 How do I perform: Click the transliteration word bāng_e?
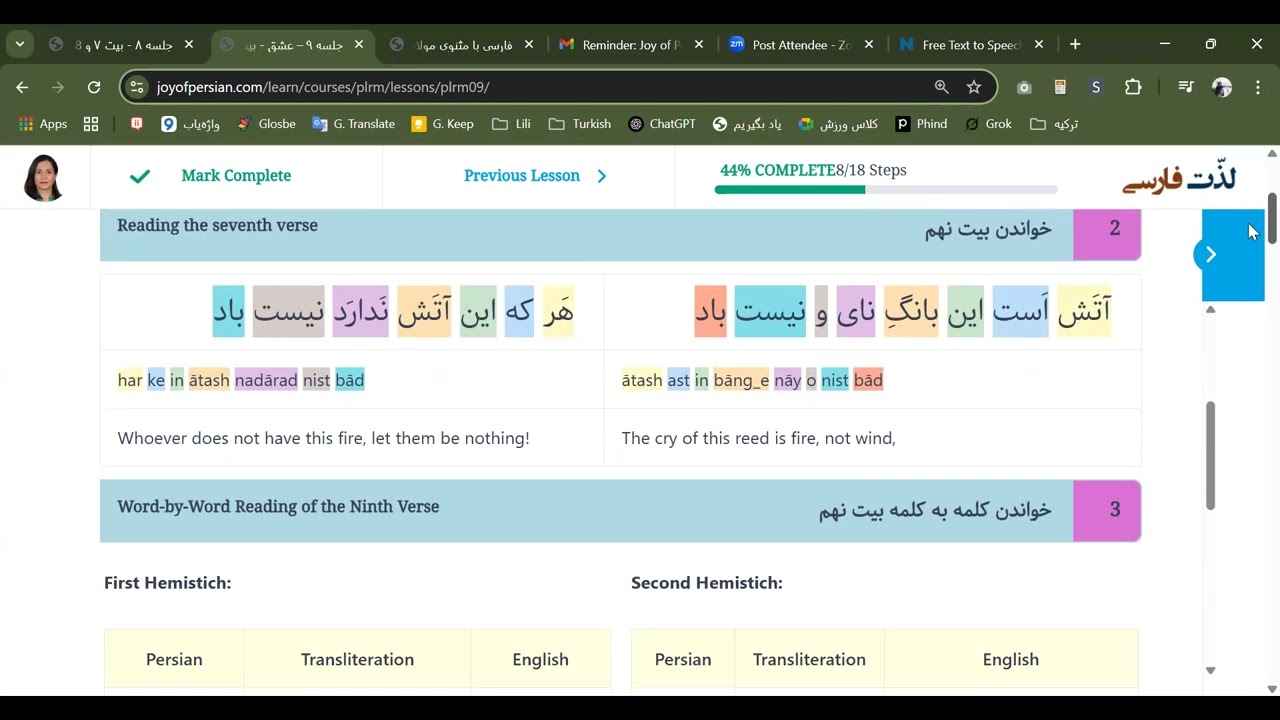pyautogui.click(x=741, y=380)
